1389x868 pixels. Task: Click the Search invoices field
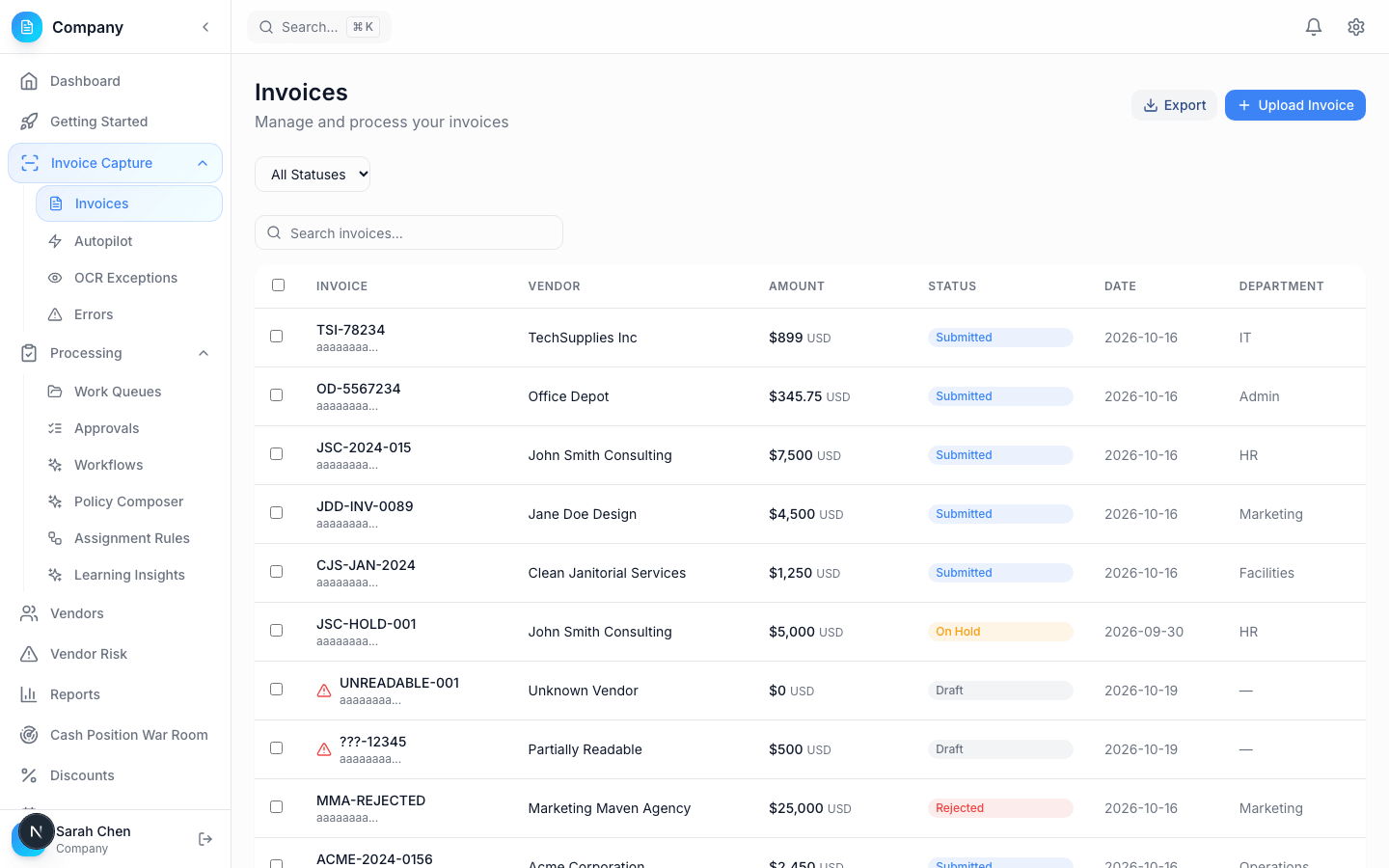tap(409, 232)
